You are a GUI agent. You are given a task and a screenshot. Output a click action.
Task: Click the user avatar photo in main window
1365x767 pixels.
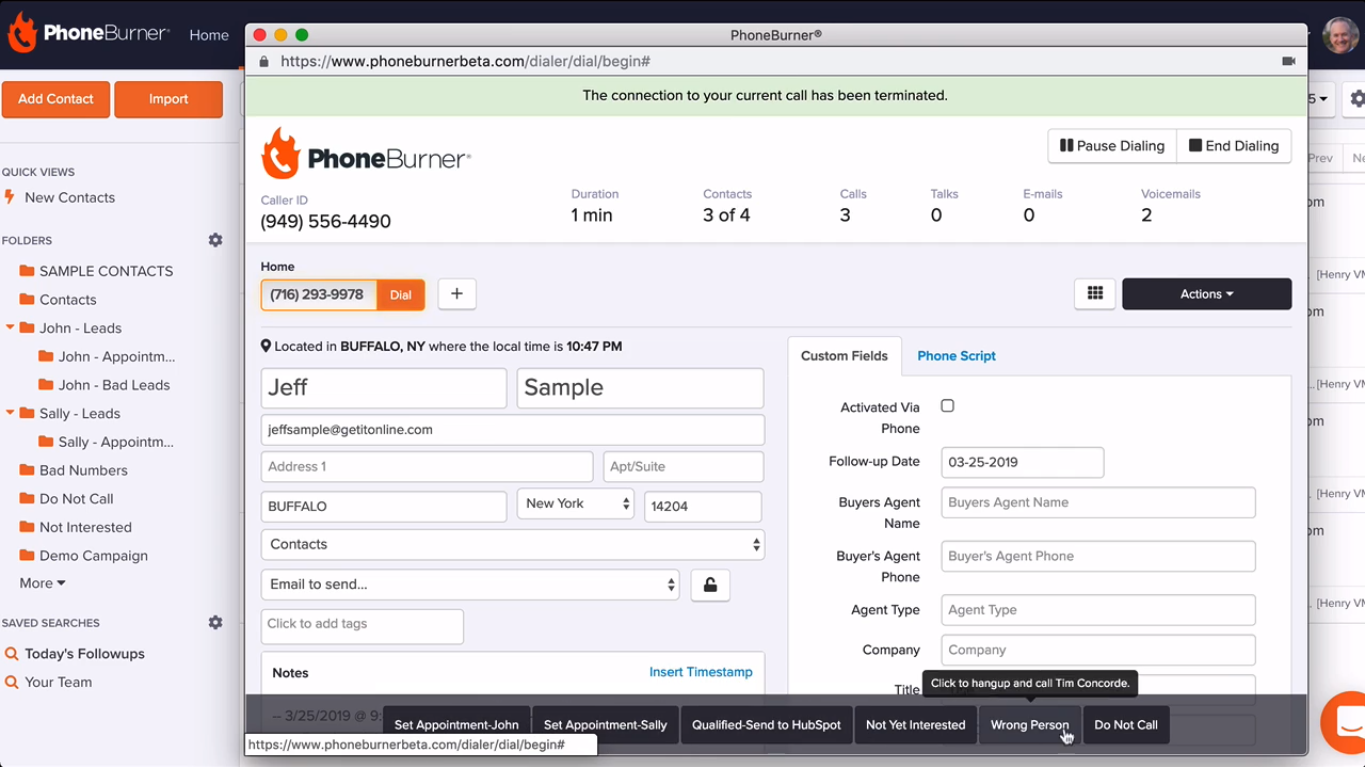click(1340, 35)
